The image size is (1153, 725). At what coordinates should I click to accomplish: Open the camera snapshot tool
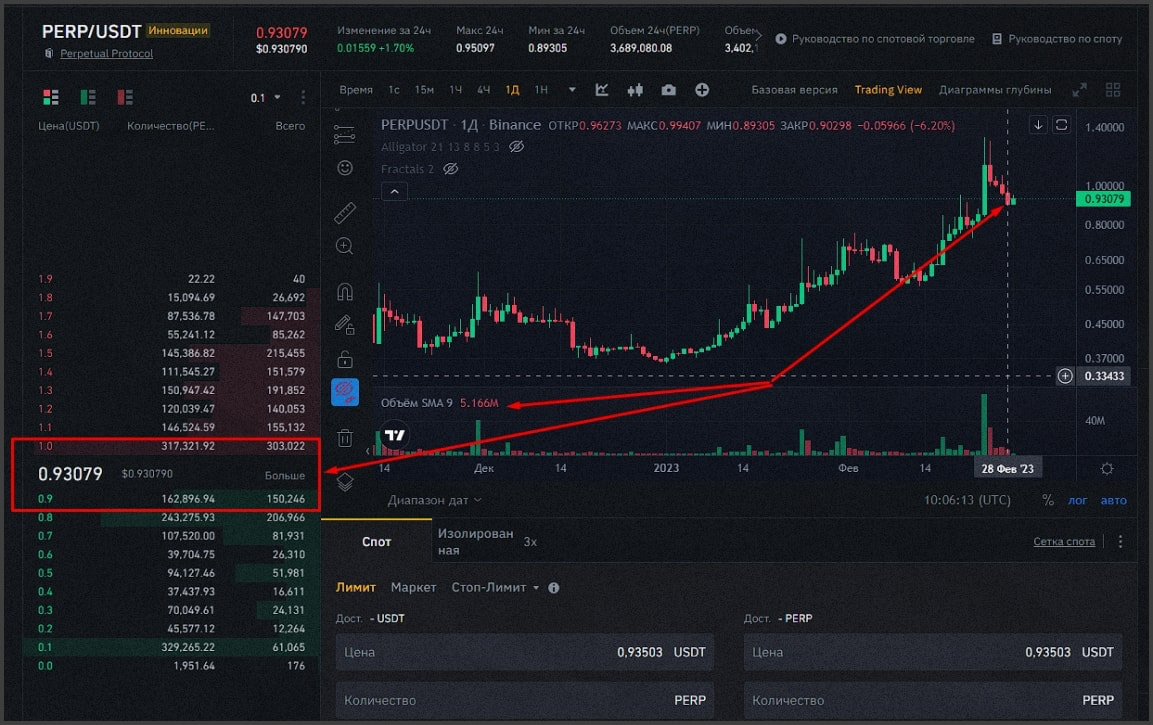(x=668, y=90)
